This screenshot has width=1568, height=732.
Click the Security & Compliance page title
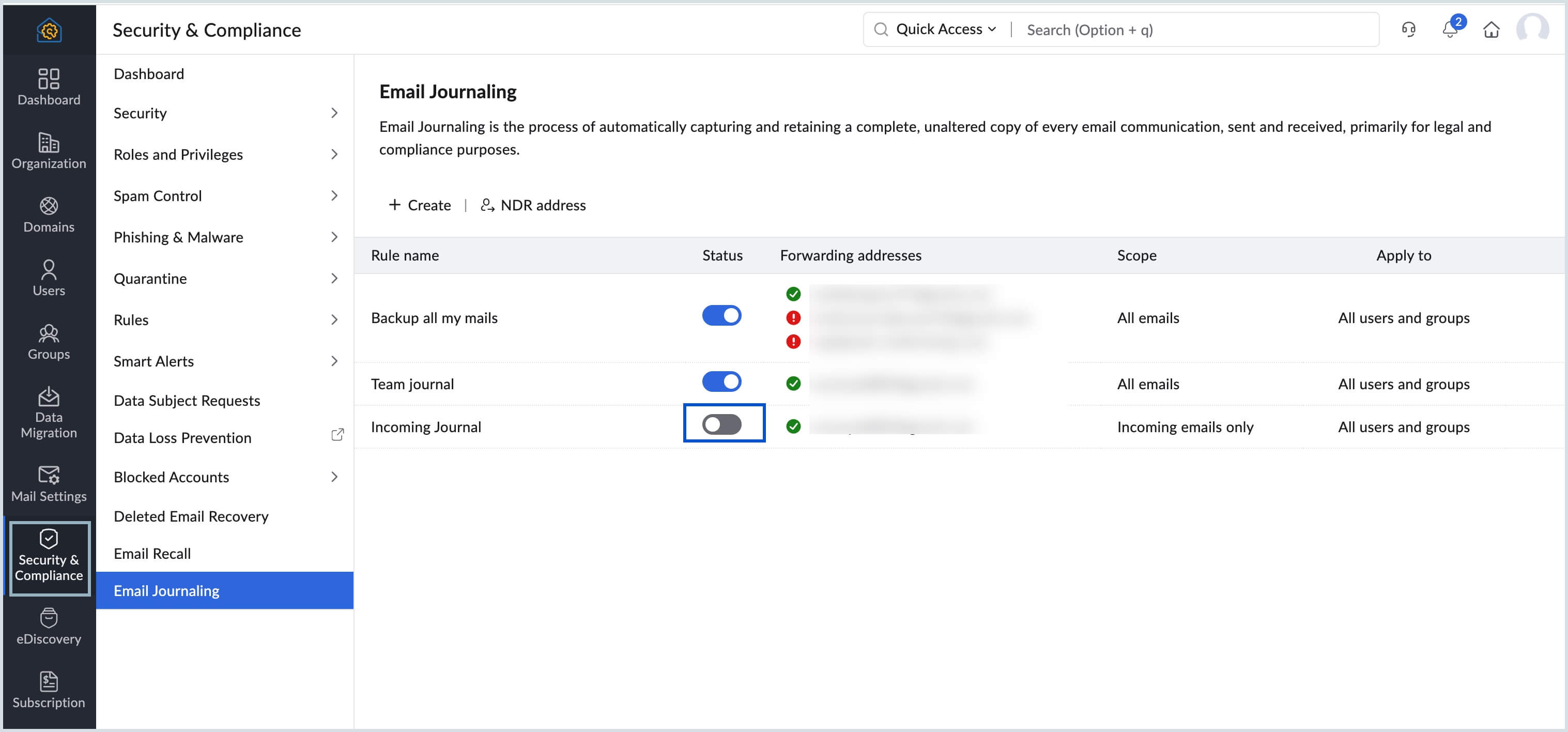coord(206,30)
